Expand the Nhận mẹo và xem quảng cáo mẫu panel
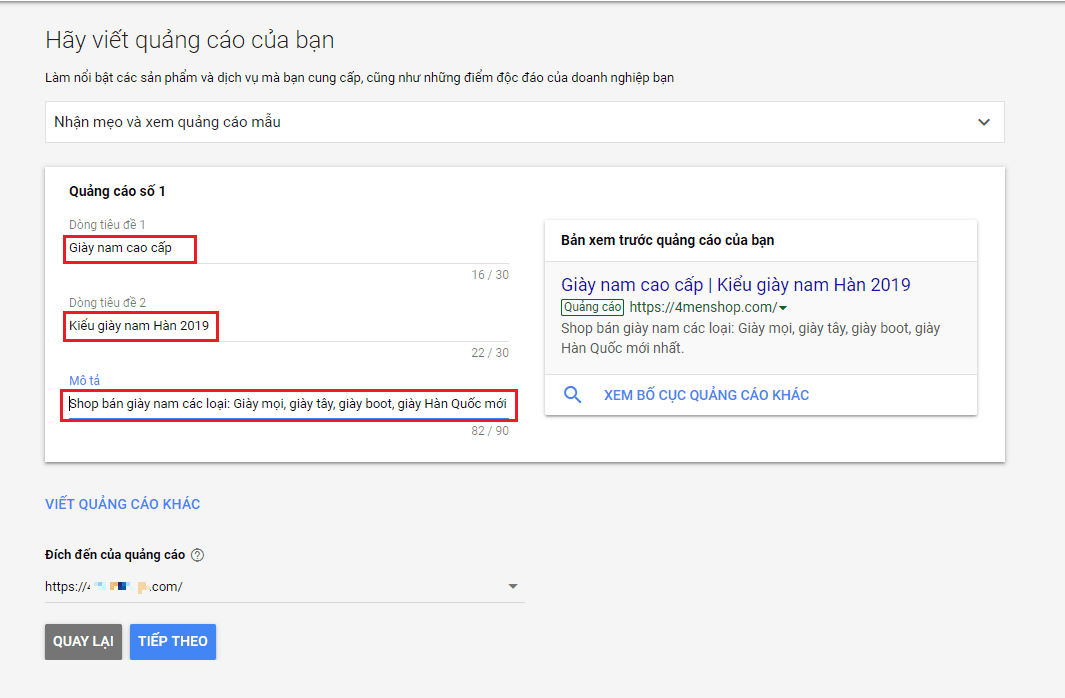The height and width of the screenshot is (698, 1065). [x=984, y=122]
